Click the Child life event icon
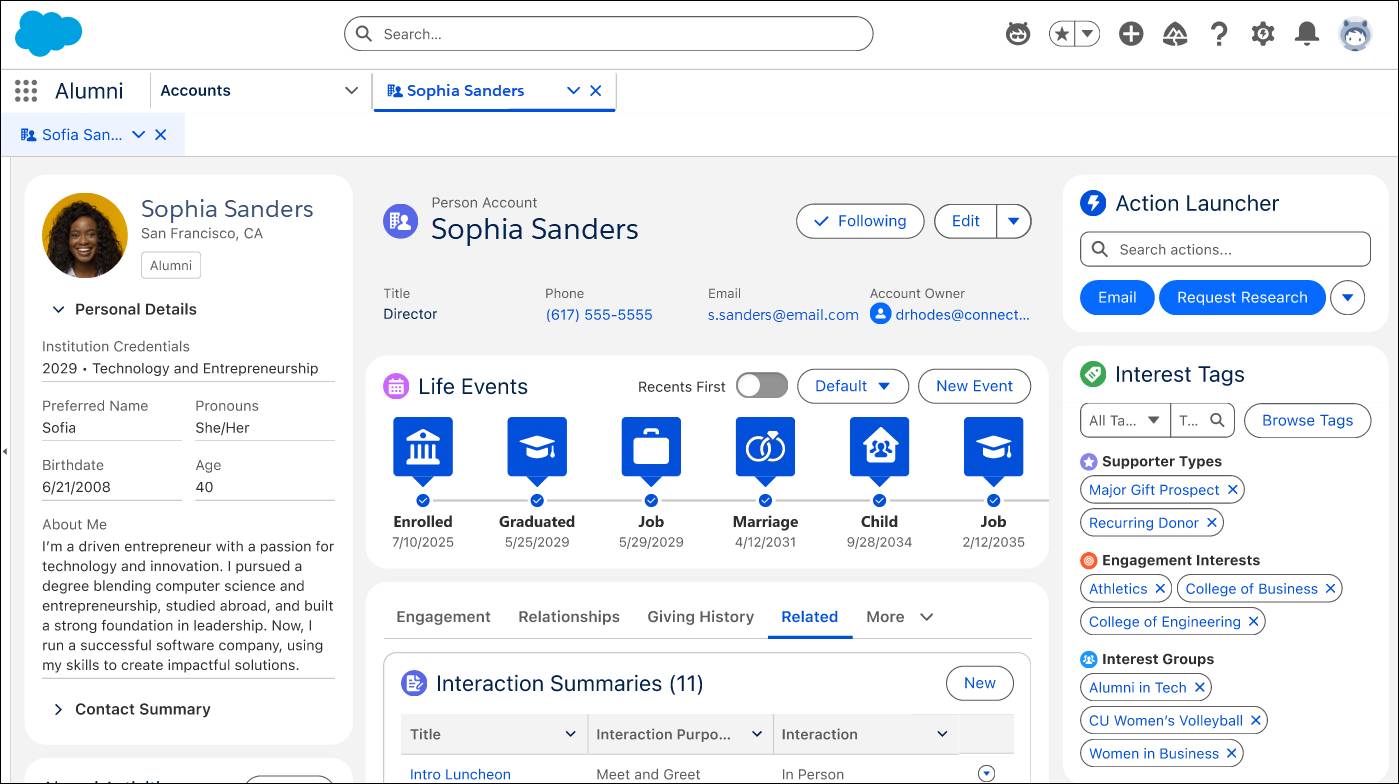The height and width of the screenshot is (784, 1399). click(879, 447)
